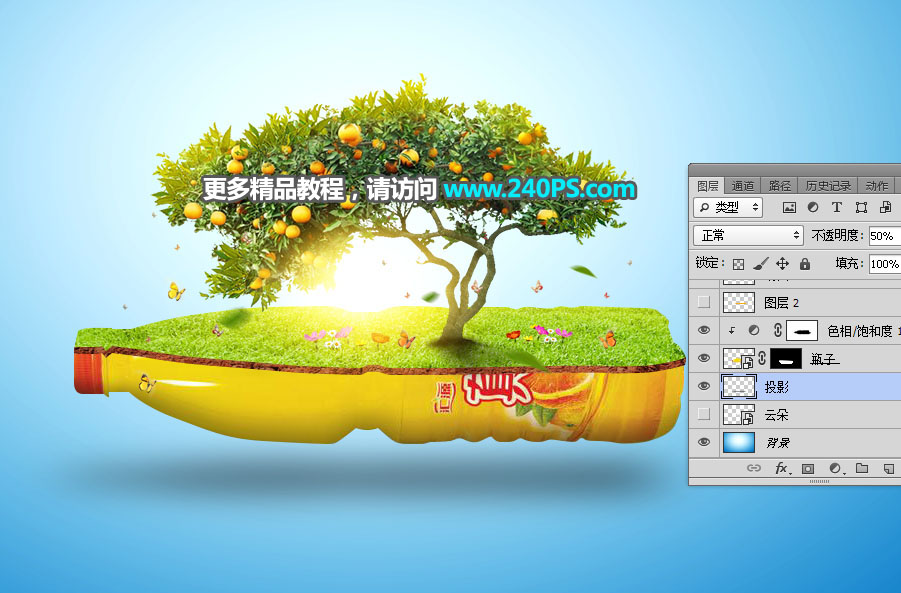Switch to the 动作 tab
The height and width of the screenshot is (593, 901).
[876, 186]
